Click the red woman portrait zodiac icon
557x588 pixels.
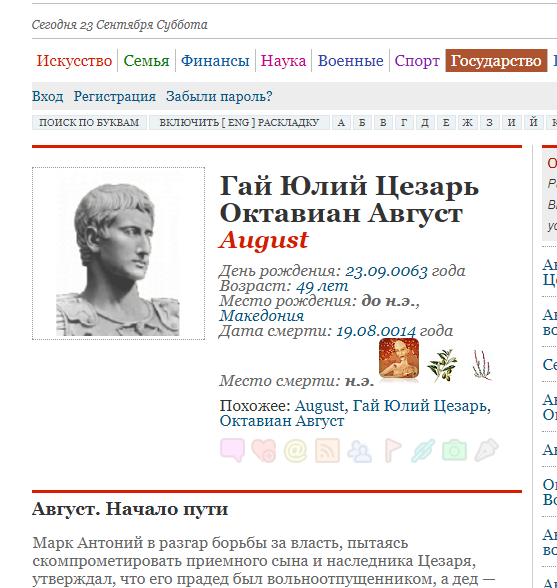pos(399,359)
